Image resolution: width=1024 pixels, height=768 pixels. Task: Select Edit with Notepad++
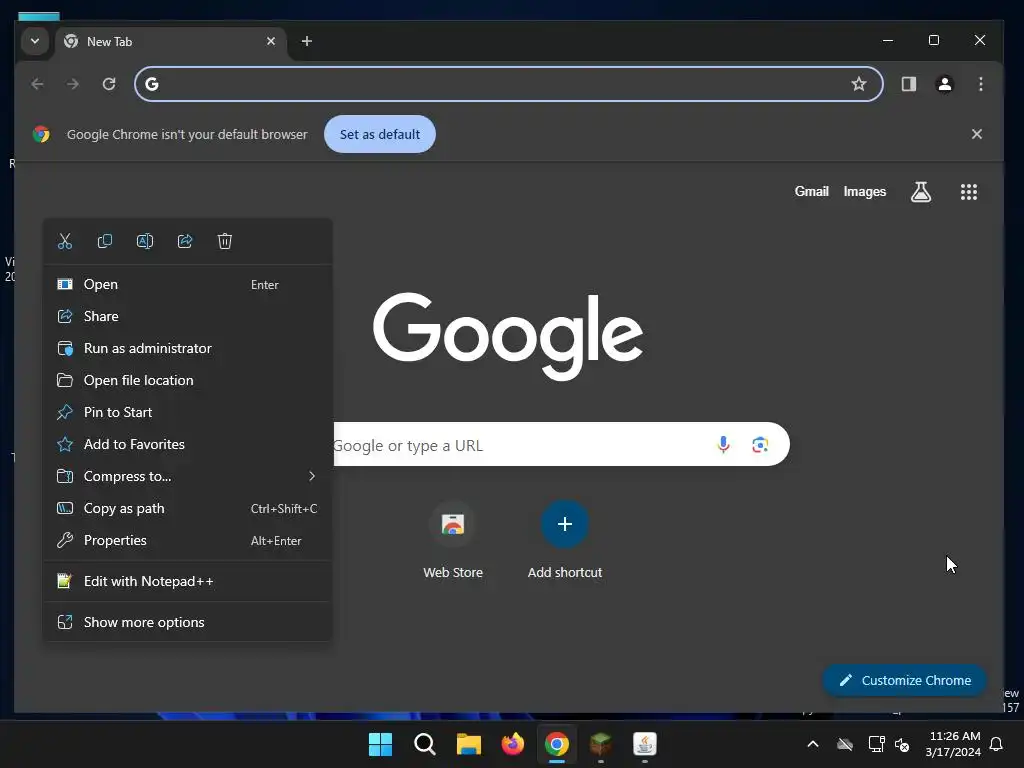tap(187, 581)
